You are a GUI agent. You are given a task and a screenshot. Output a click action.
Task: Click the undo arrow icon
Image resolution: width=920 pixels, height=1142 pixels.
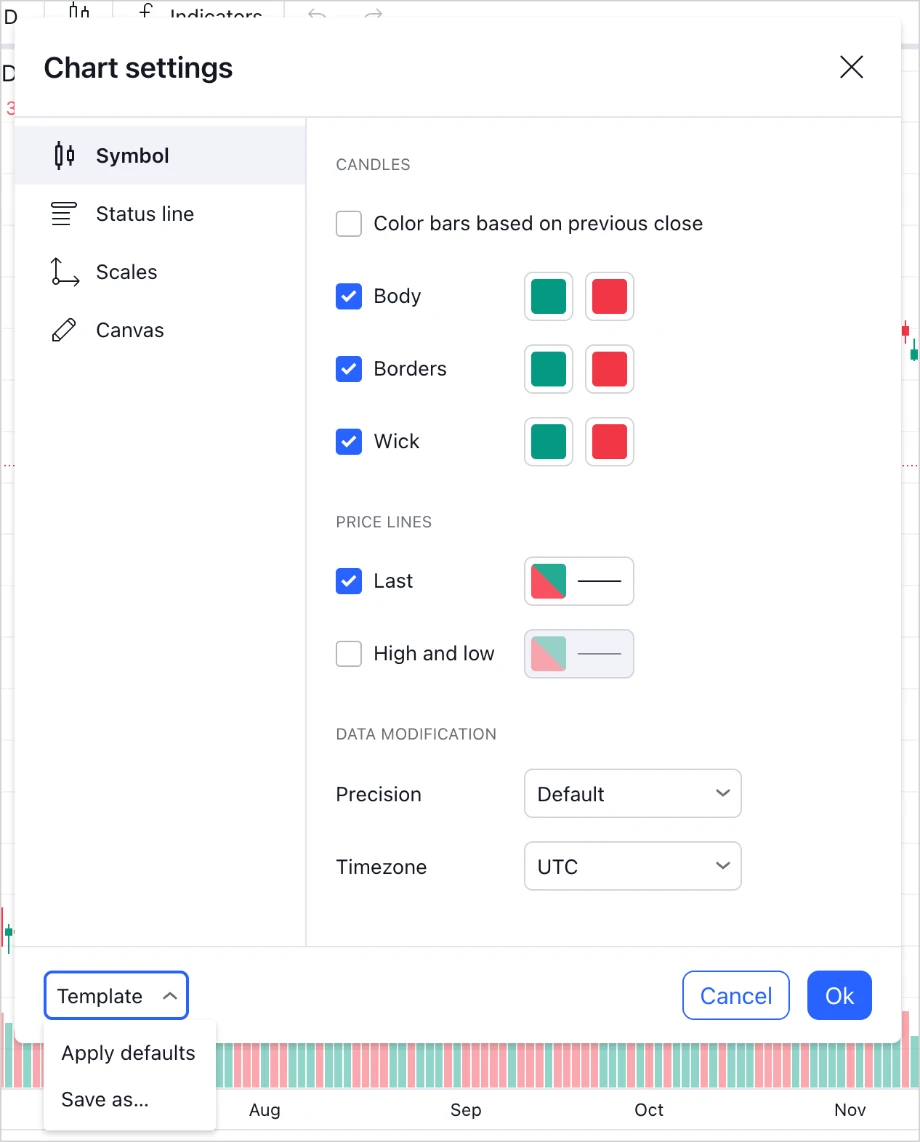click(x=317, y=12)
